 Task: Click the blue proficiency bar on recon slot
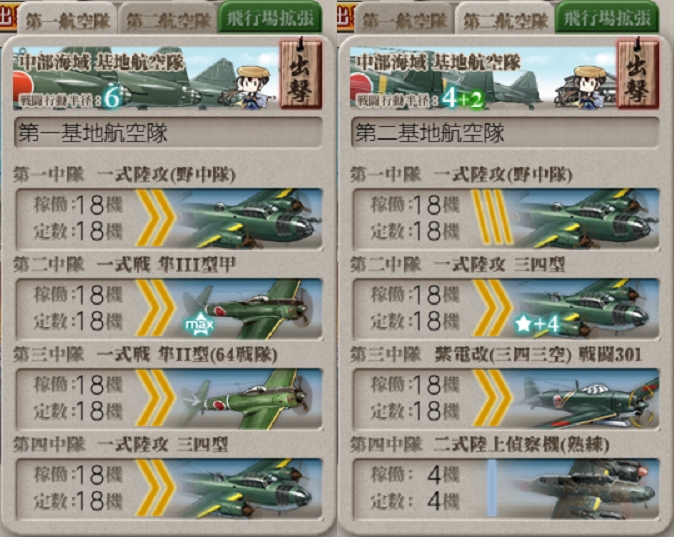click(x=492, y=488)
